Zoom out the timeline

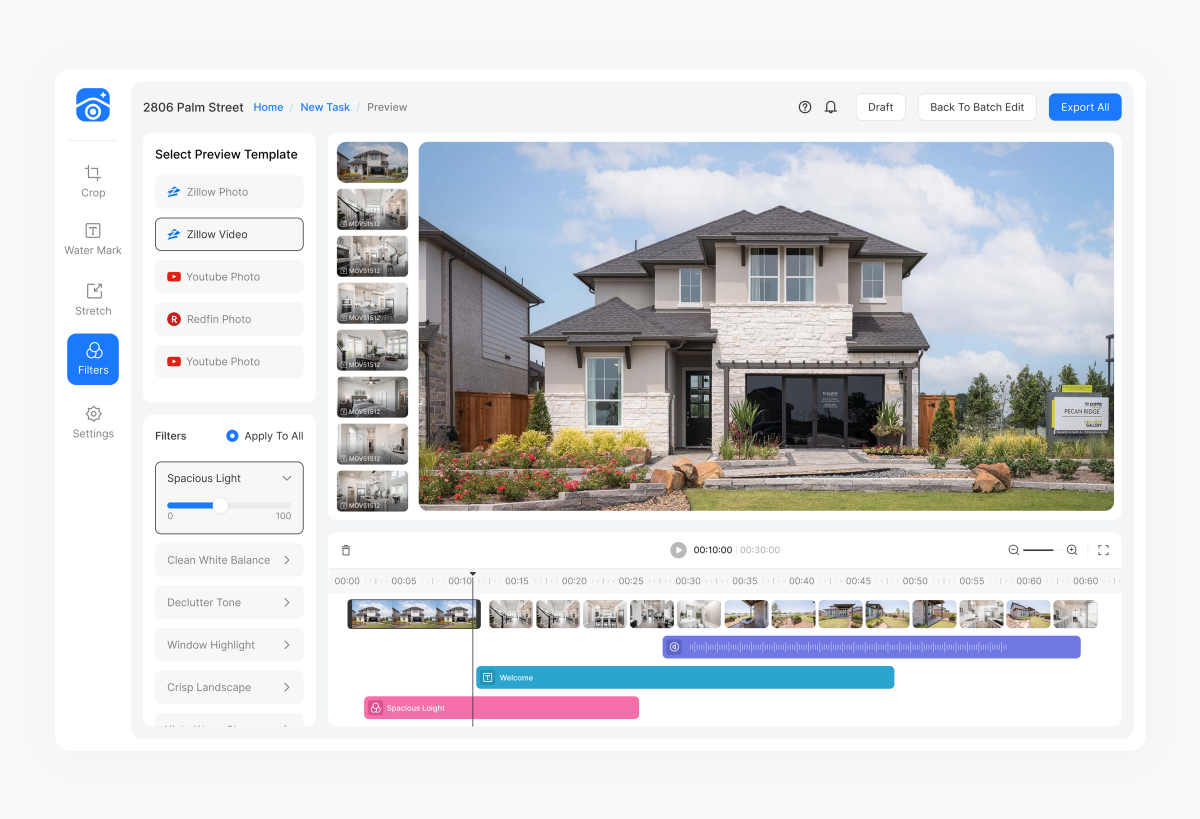[x=1013, y=550]
